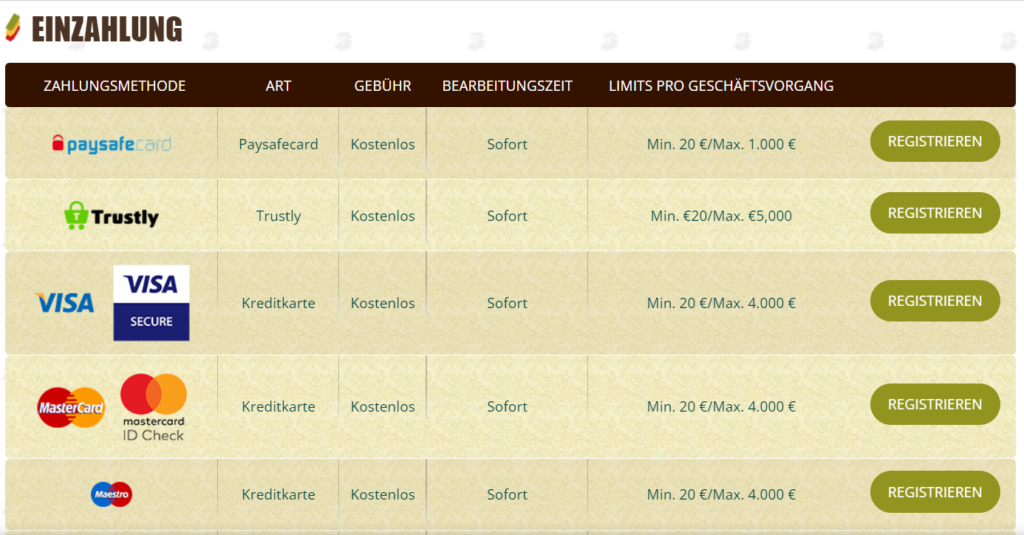Click the Gebühr column header
Viewport: 1024px width, 535px height.
(x=383, y=86)
